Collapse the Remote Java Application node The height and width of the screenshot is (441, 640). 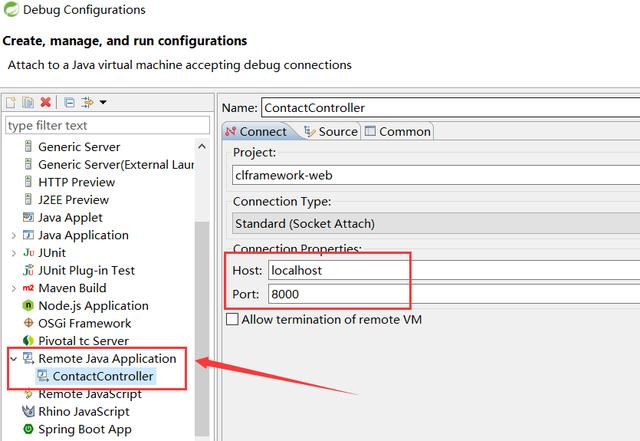click(13, 358)
